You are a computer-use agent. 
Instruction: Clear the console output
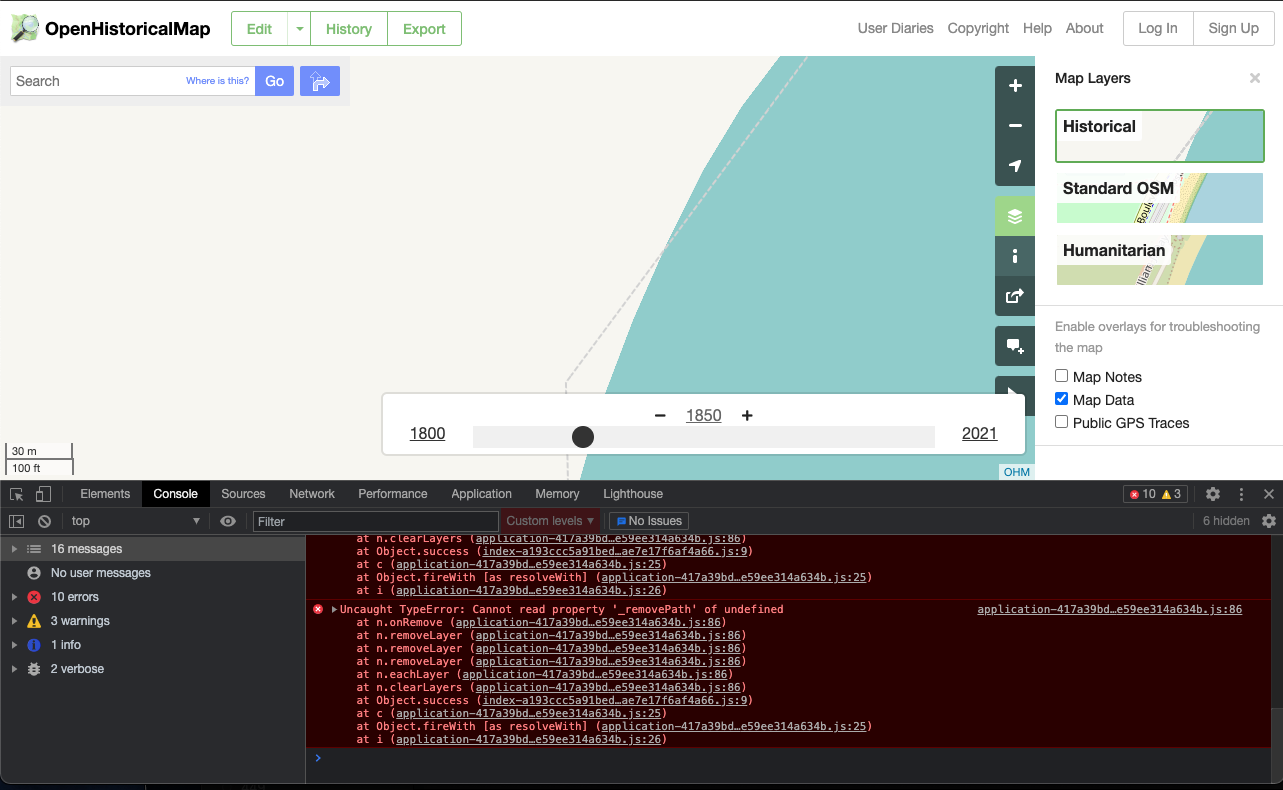(44, 521)
